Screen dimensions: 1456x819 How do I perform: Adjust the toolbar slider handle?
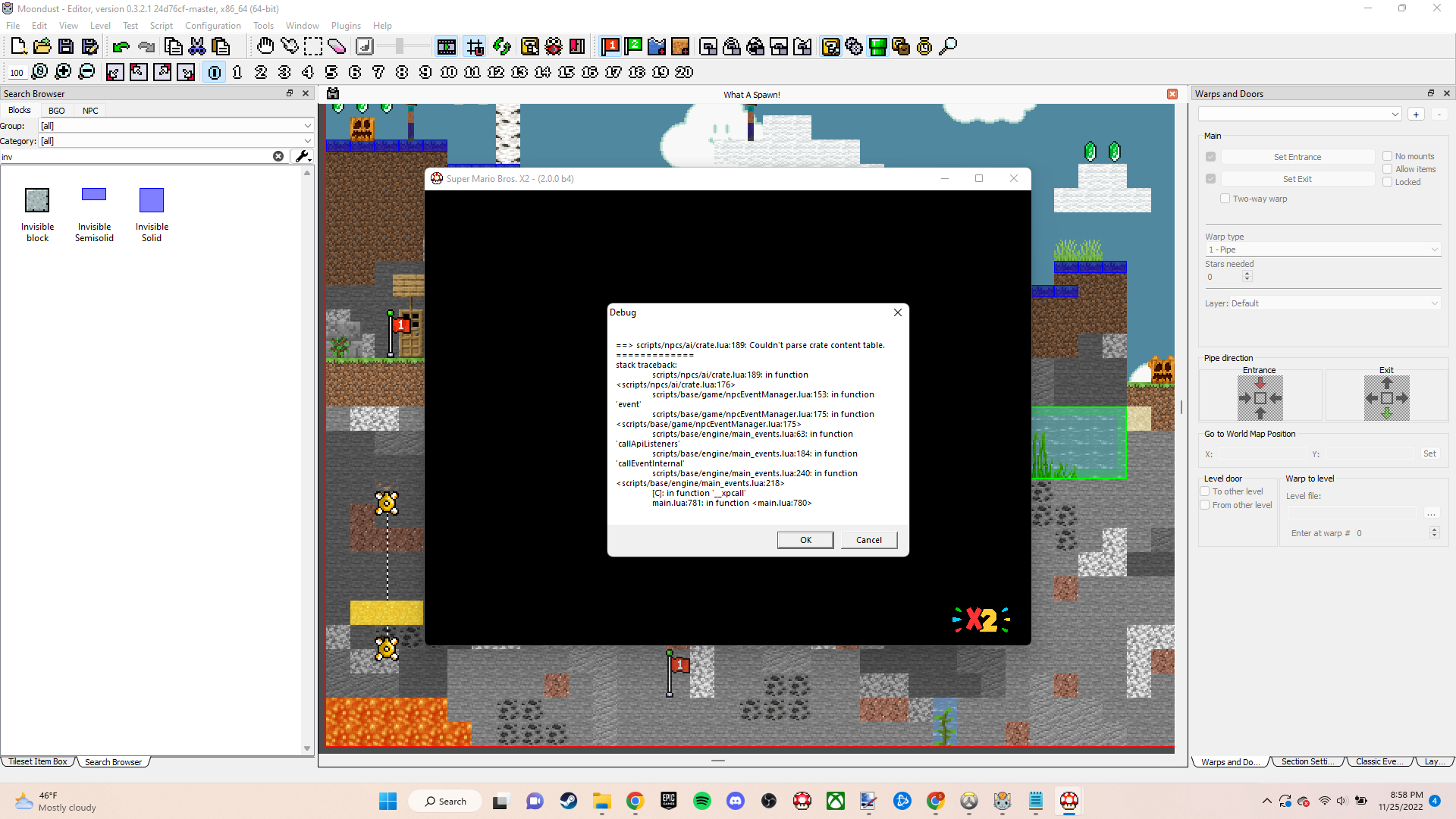pyautogui.click(x=400, y=47)
